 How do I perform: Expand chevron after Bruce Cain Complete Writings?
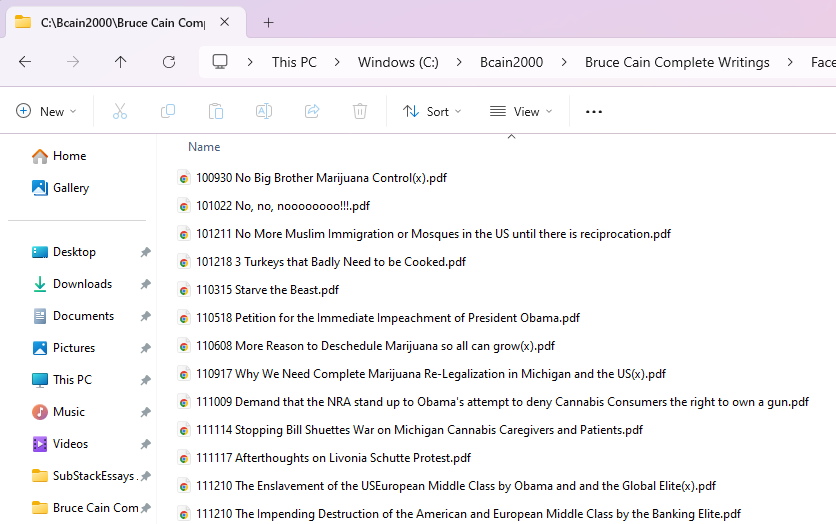point(790,62)
